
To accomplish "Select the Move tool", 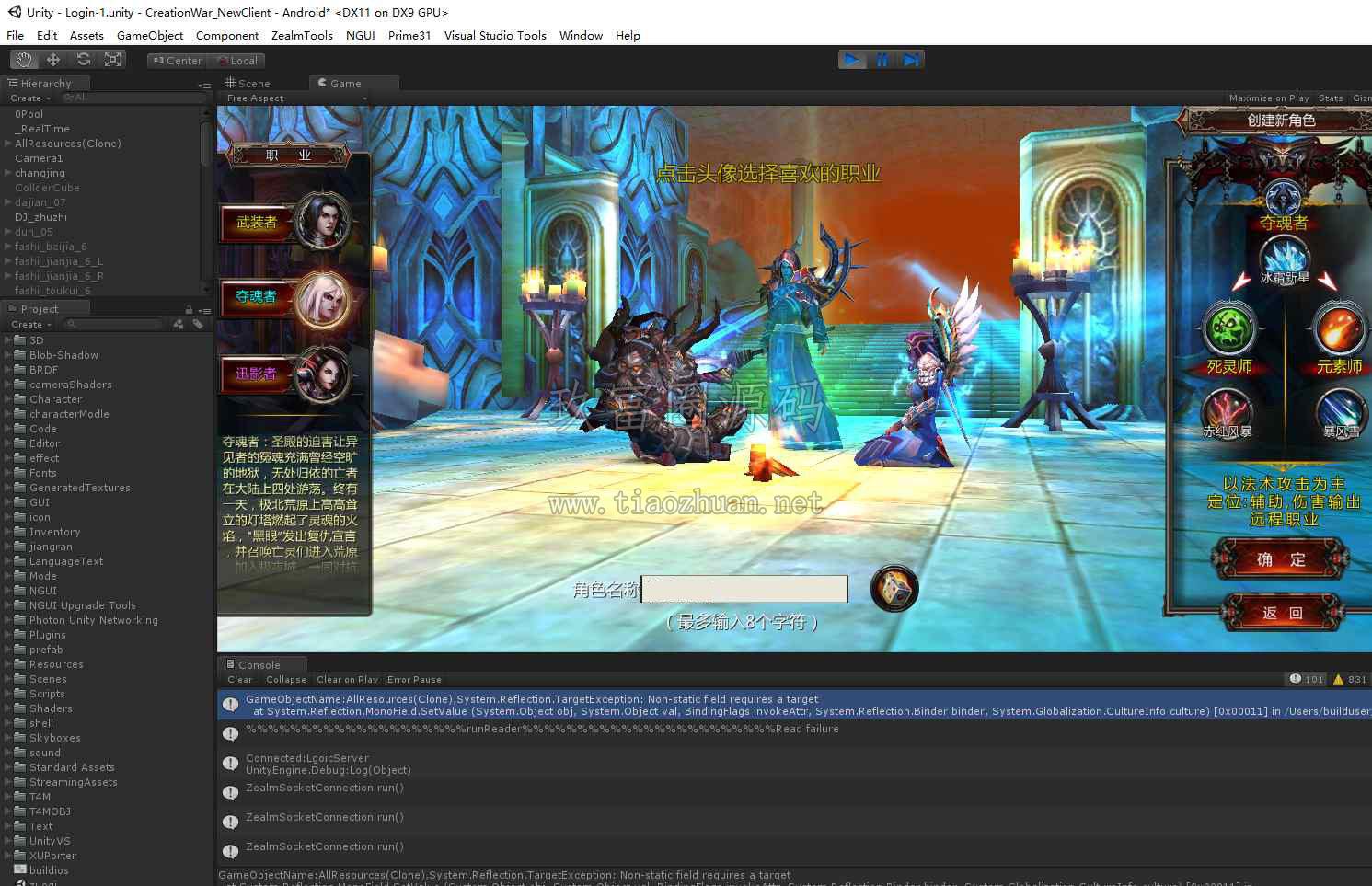I will coord(53,60).
